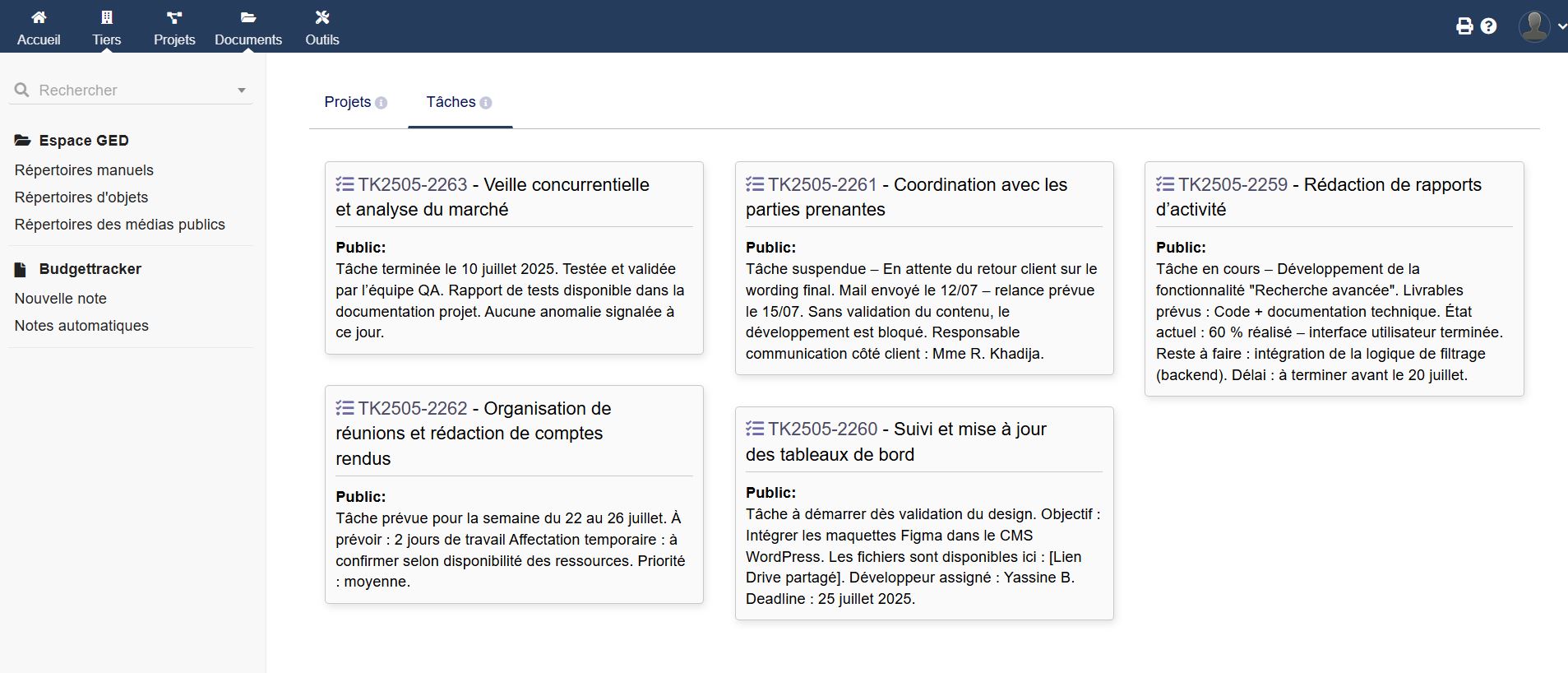Open the user avatar dropdown menu
This screenshot has height=673, width=1568.
click(1540, 26)
